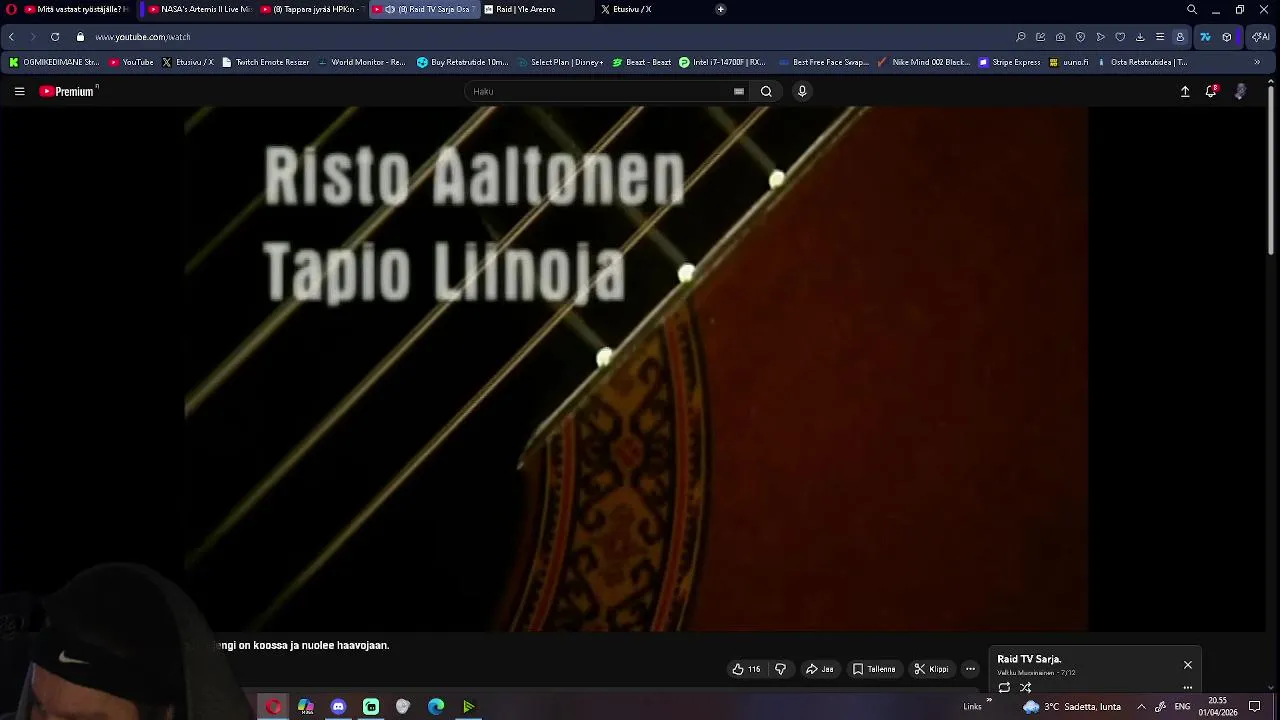This screenshot has width=1280, height=720.
Task: Create a clip with Klippi button
Action: pyautogui.click(x=931, y=669)
